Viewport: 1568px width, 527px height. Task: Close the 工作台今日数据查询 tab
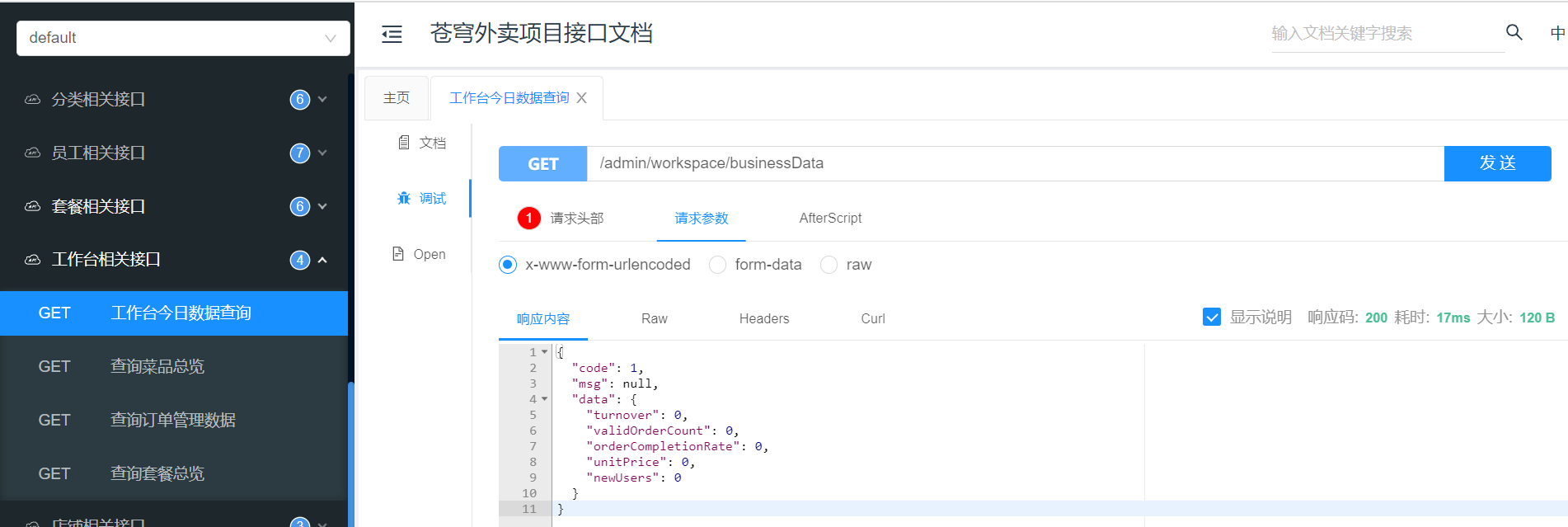[x=582, y=98]
